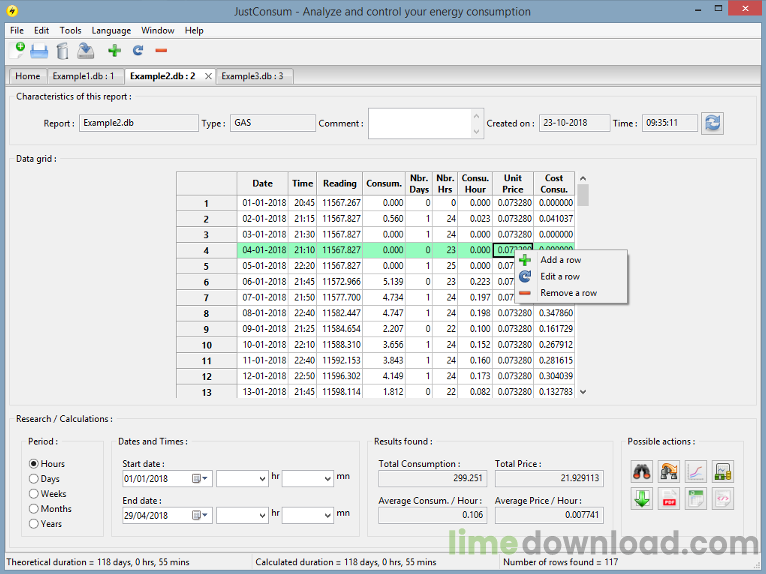Click the chart with coins cost icon
Image resolution: width=766 pixels, height=574 pixels.
click(723, 471)
